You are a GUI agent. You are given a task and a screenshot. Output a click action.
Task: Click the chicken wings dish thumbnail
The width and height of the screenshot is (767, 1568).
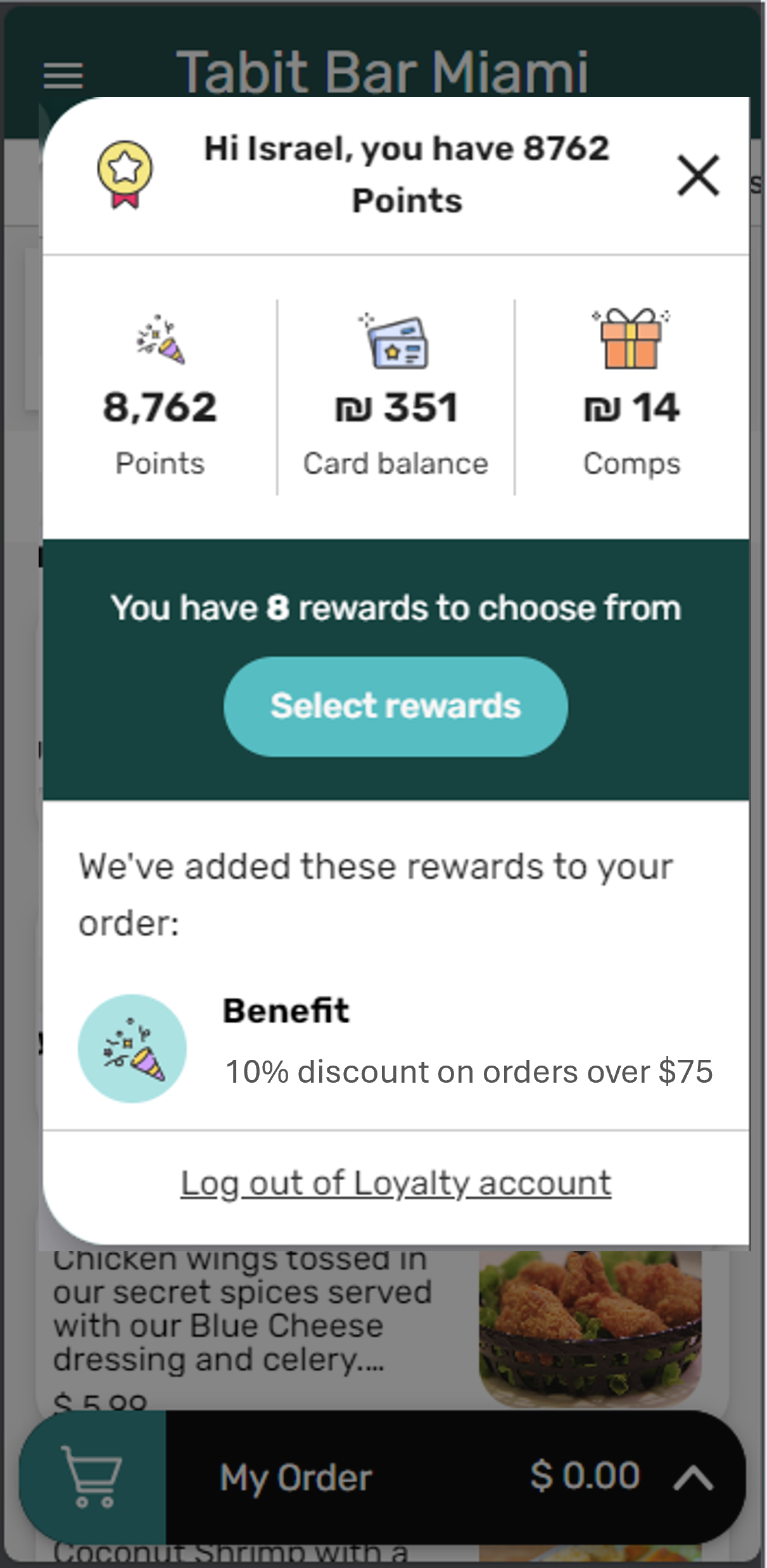point(590,1327)
